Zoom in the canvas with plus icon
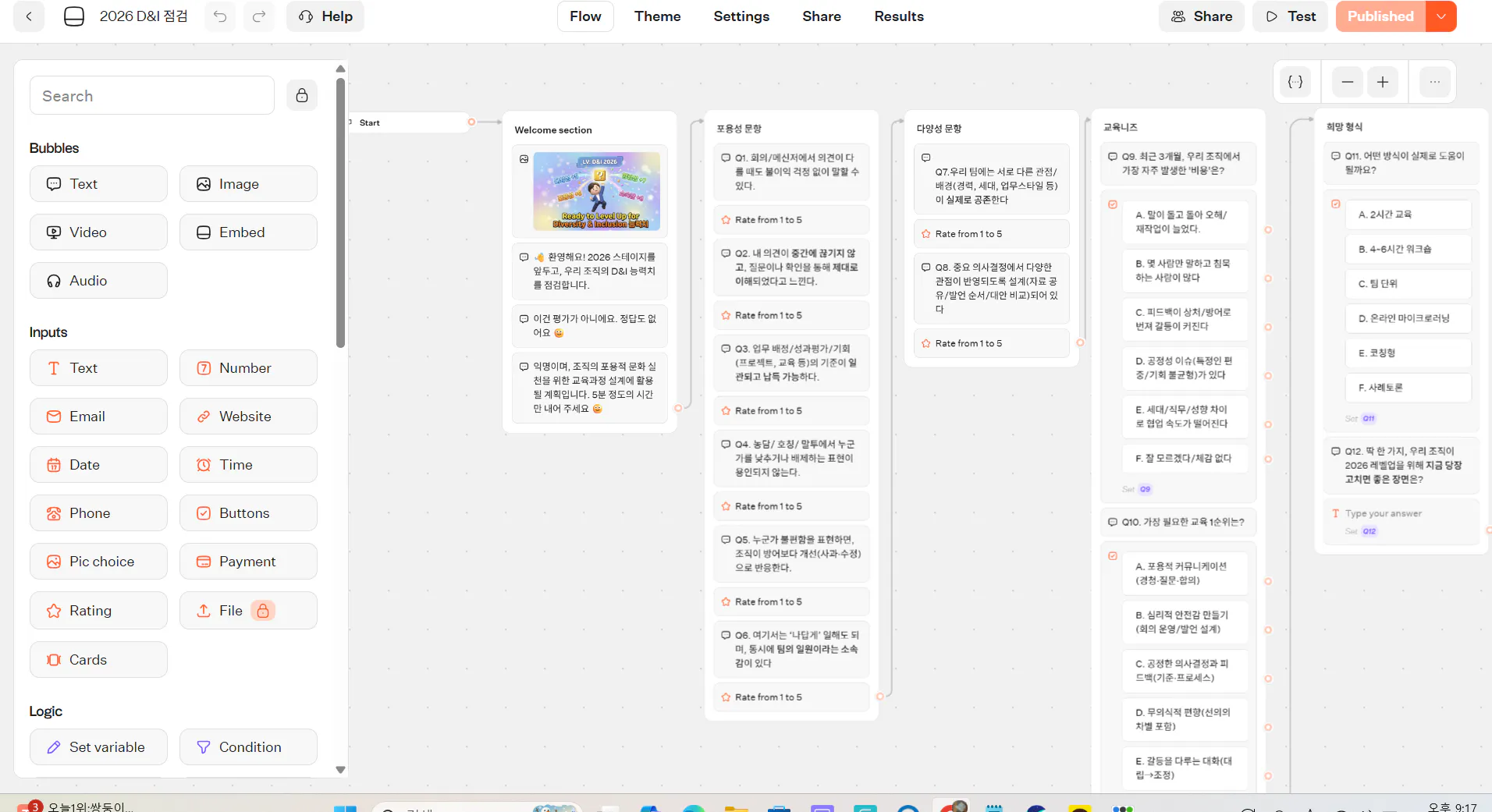Viewport: 1492px width, 812px height. (1383, 82)
